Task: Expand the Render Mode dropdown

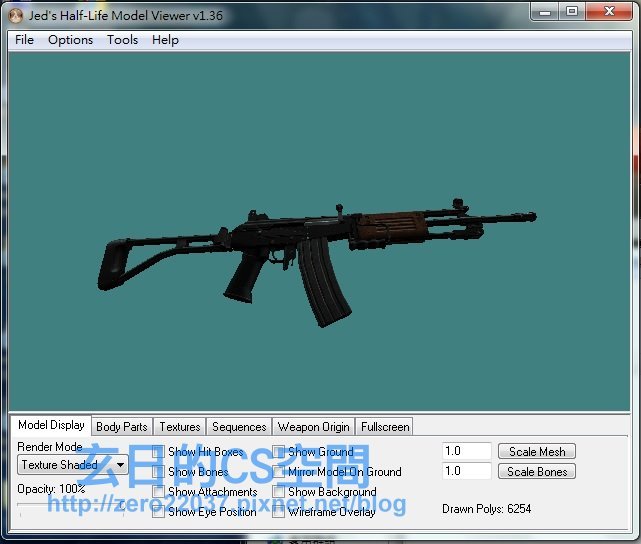Action: tap(73, 465)
